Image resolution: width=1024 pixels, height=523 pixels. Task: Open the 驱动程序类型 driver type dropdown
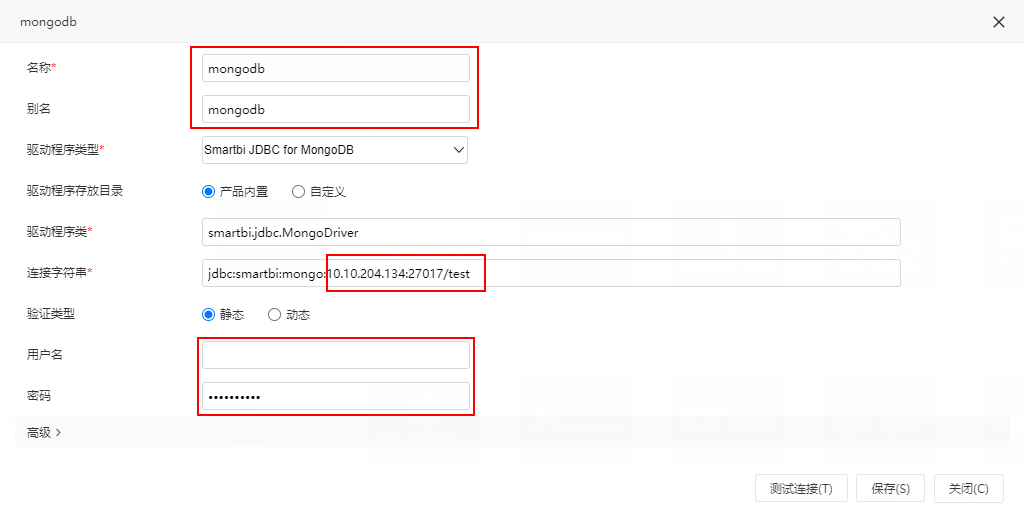tap(335, 150)
